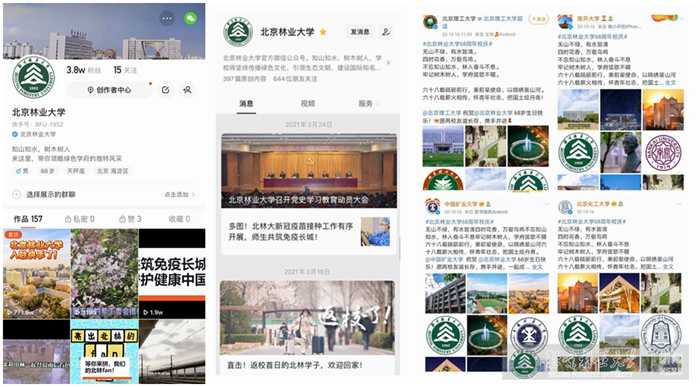Play the 筑免疫长城 video thumbnail
The image size is (700, 387).
pos(172,273)
